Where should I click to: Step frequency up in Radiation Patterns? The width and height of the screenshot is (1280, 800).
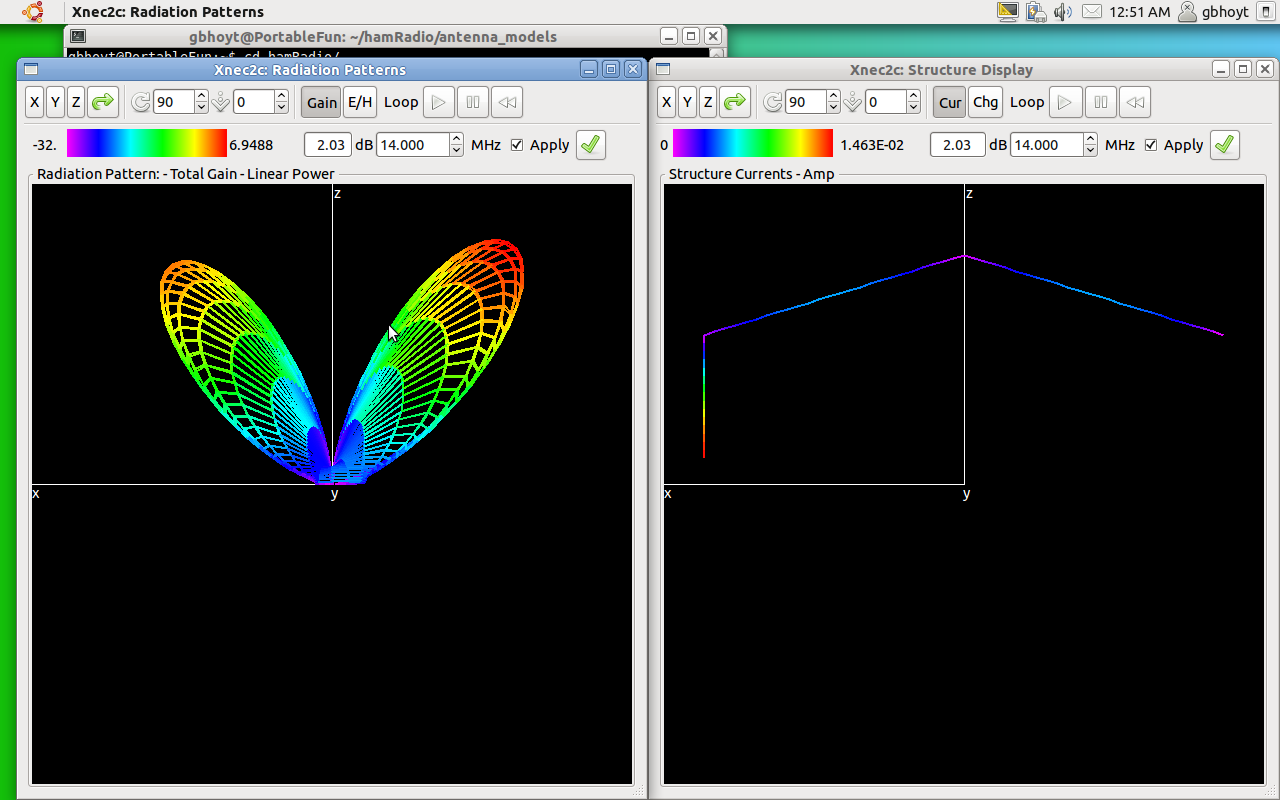tap(457, 139)
